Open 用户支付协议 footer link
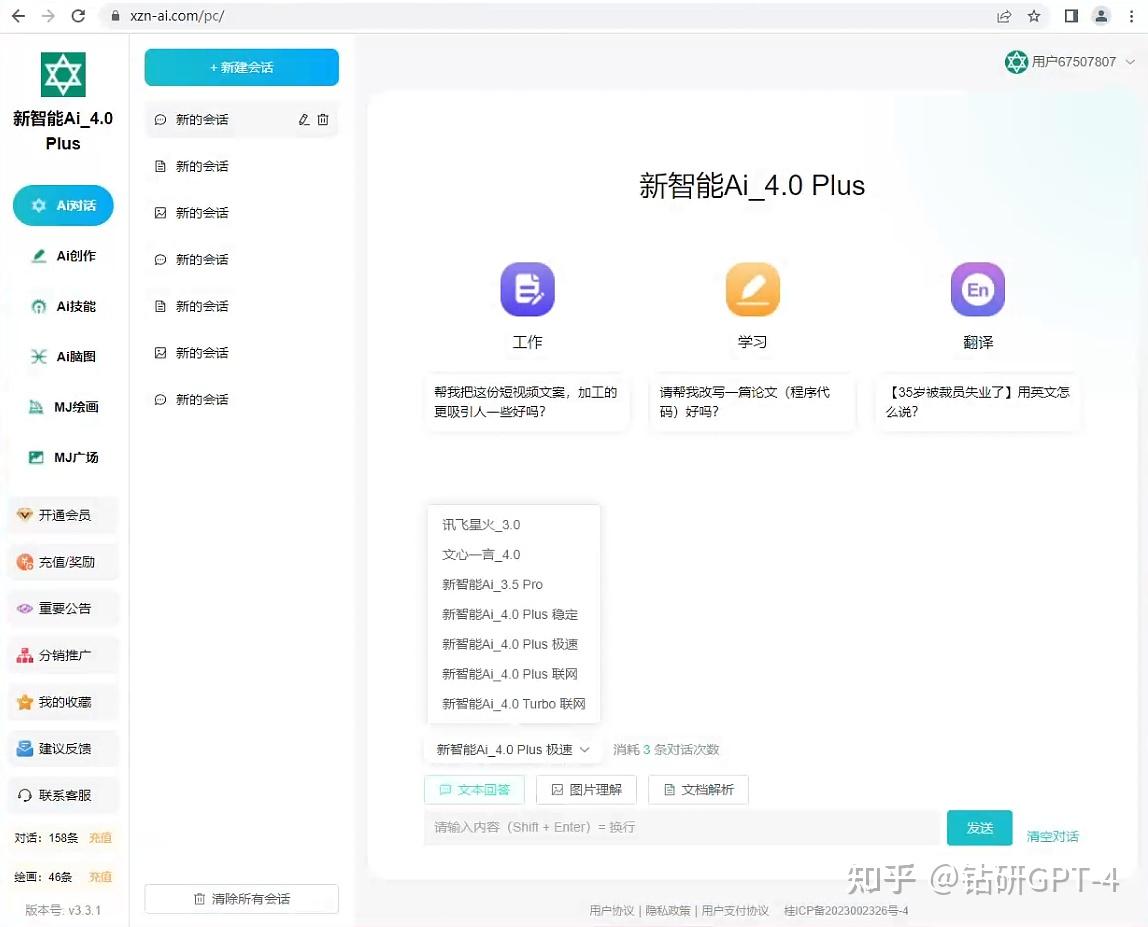The width and height of the screenshot is (1148, 927). tap(735, 911)
